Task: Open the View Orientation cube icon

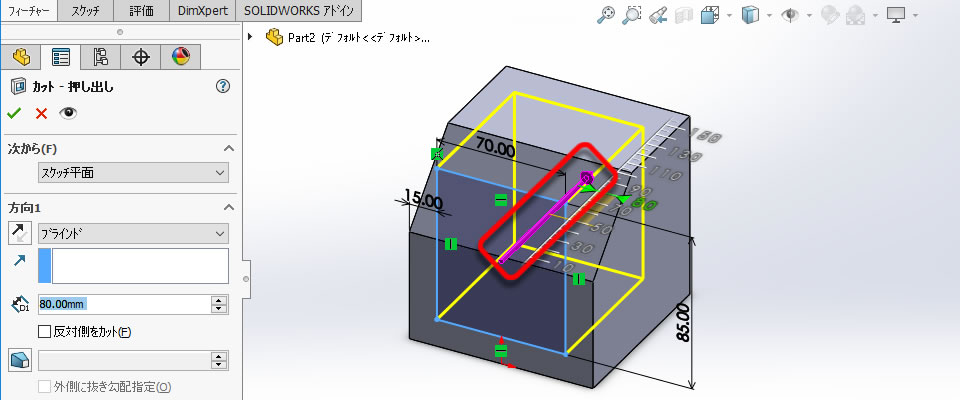Action: (x=709, y=15)
